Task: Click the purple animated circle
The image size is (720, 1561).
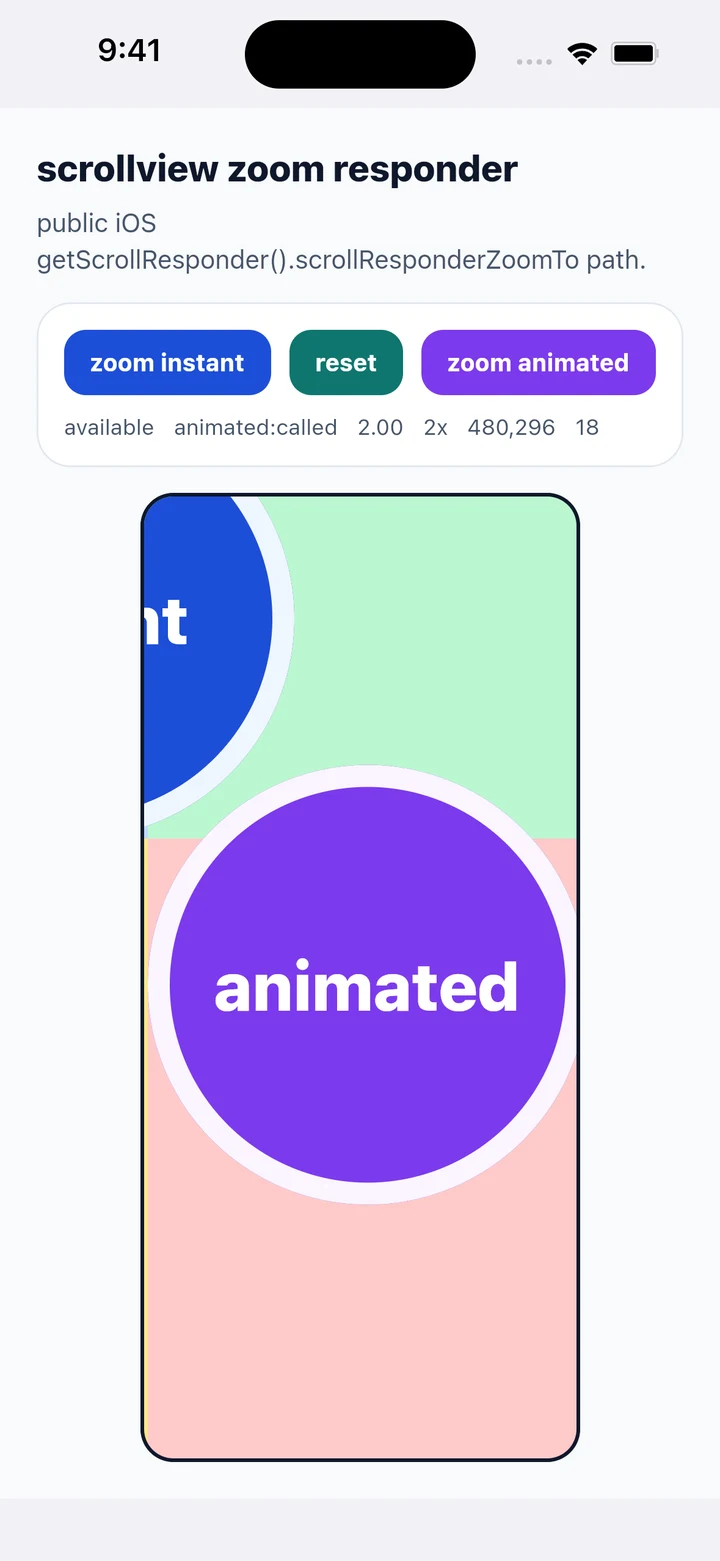Action: [367, 985]
